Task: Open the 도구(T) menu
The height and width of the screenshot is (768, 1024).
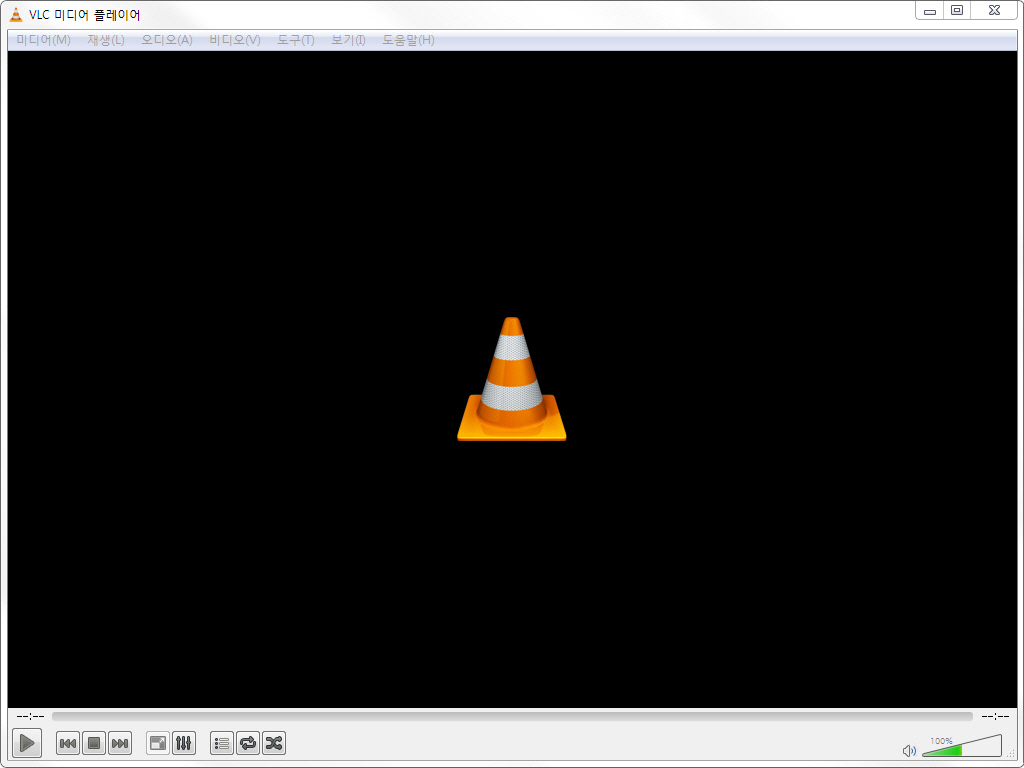Action: pos(296,40)
